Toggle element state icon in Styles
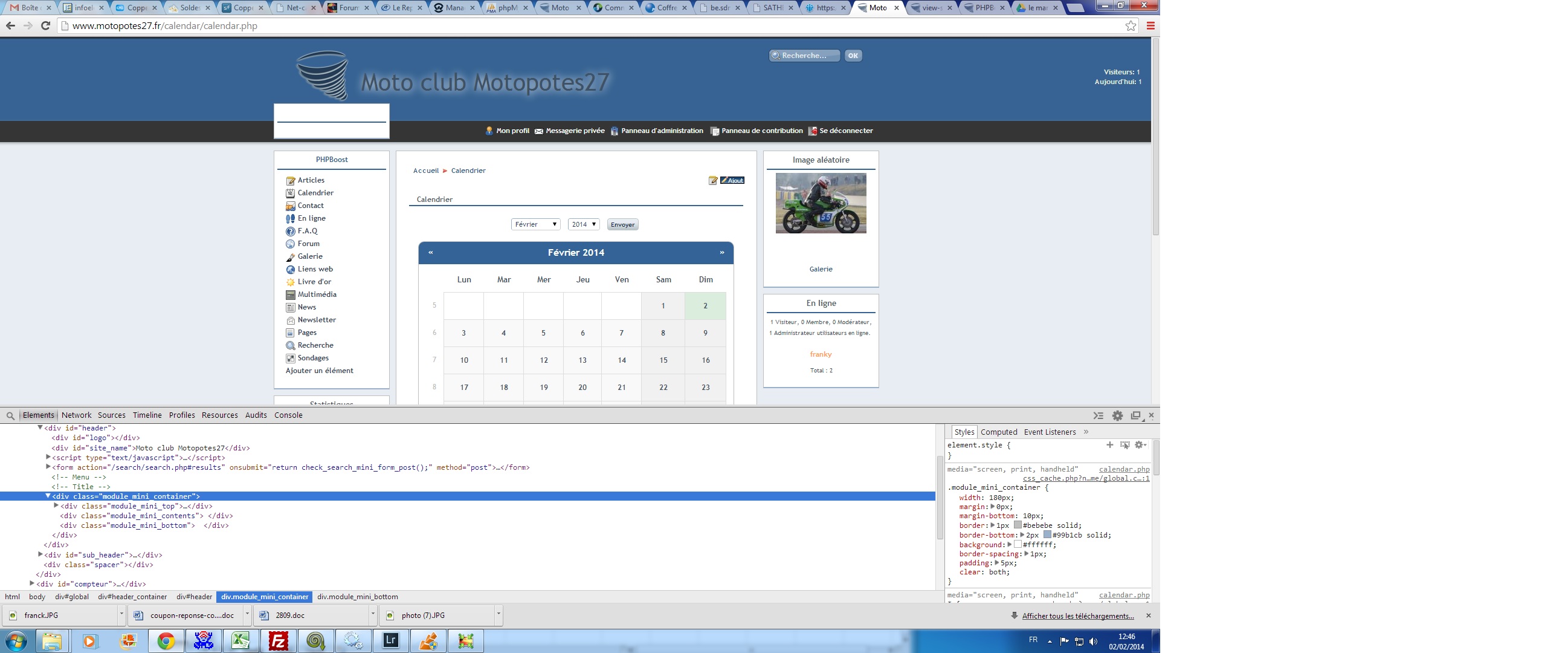This screenshot has width=1568, height=653. 1125,445
